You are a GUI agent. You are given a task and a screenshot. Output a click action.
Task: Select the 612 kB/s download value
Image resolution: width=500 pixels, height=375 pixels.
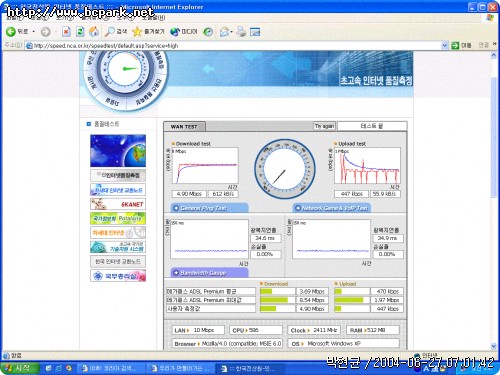click(223, 194)
